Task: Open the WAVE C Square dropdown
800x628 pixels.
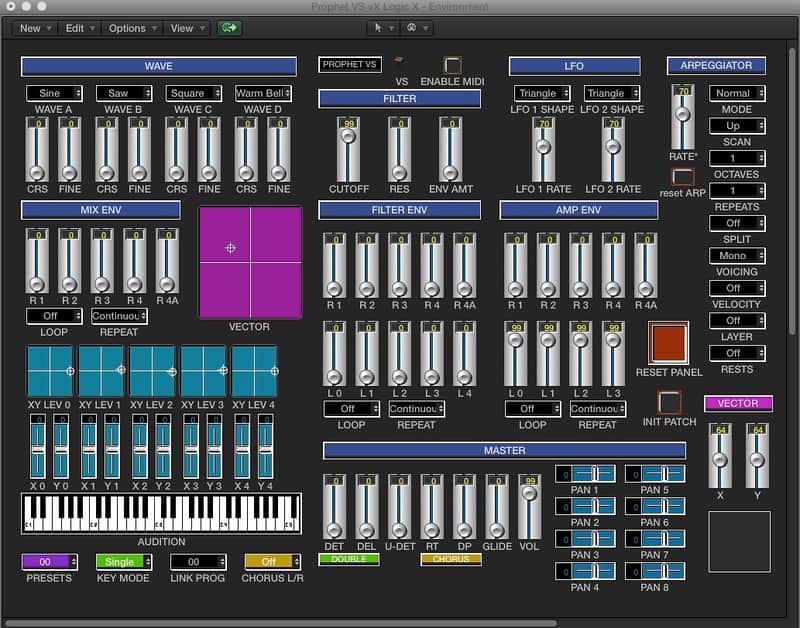Action: (193, 93)
